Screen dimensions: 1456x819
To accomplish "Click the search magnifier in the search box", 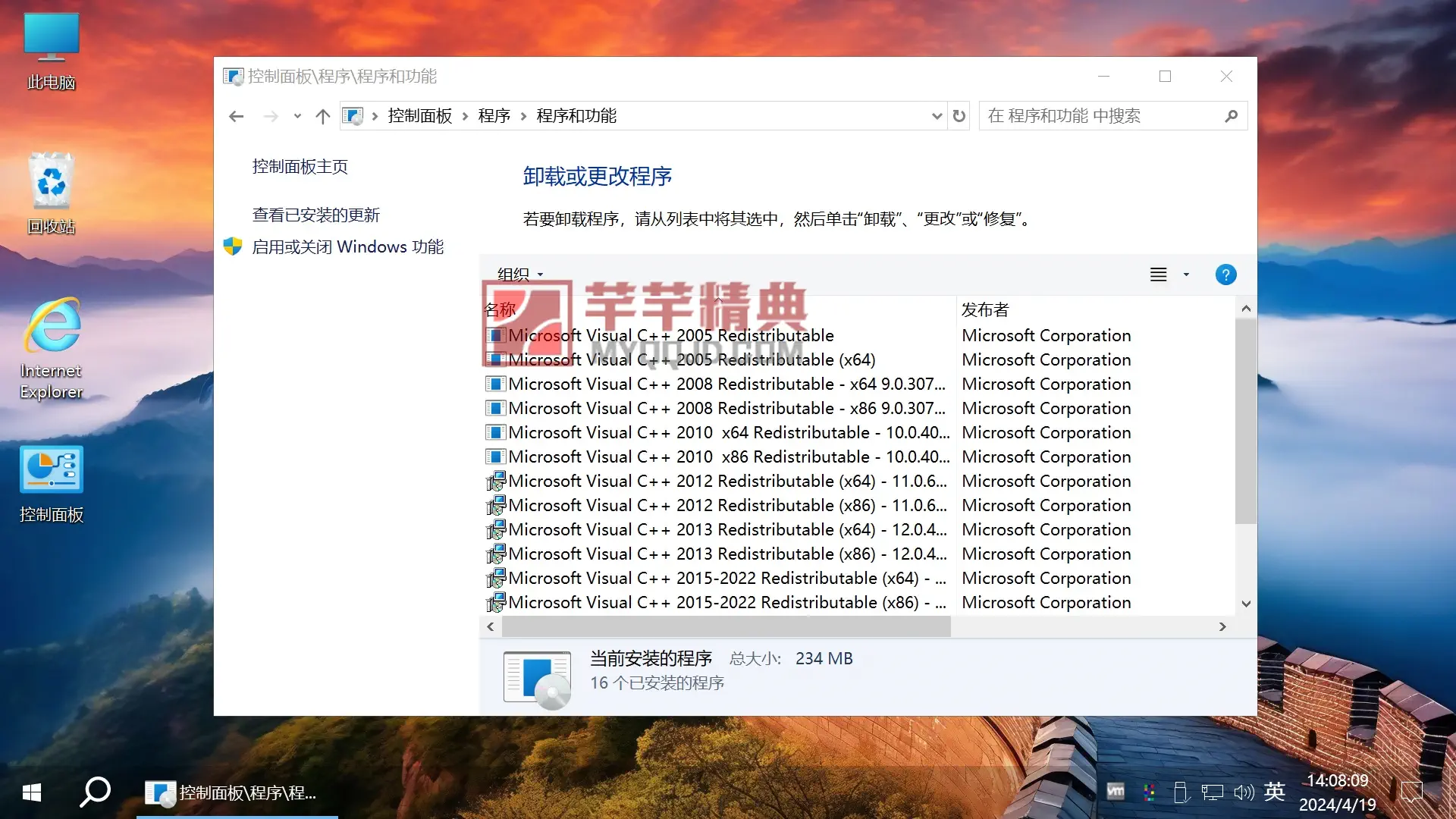I will (x=1231, y=116).
